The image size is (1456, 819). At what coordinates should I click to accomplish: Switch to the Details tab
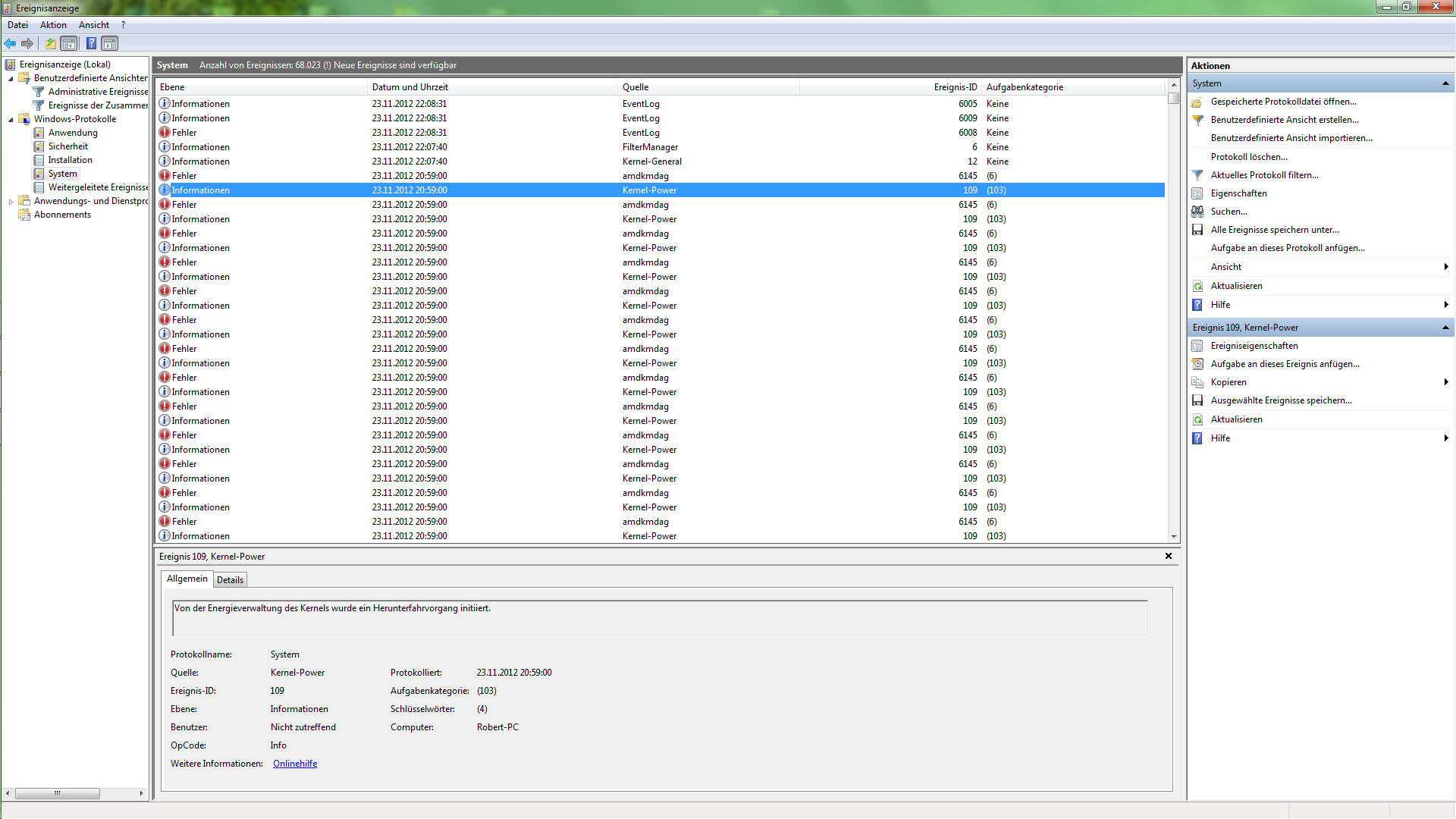pyautogui.click(x=230, y=580)
